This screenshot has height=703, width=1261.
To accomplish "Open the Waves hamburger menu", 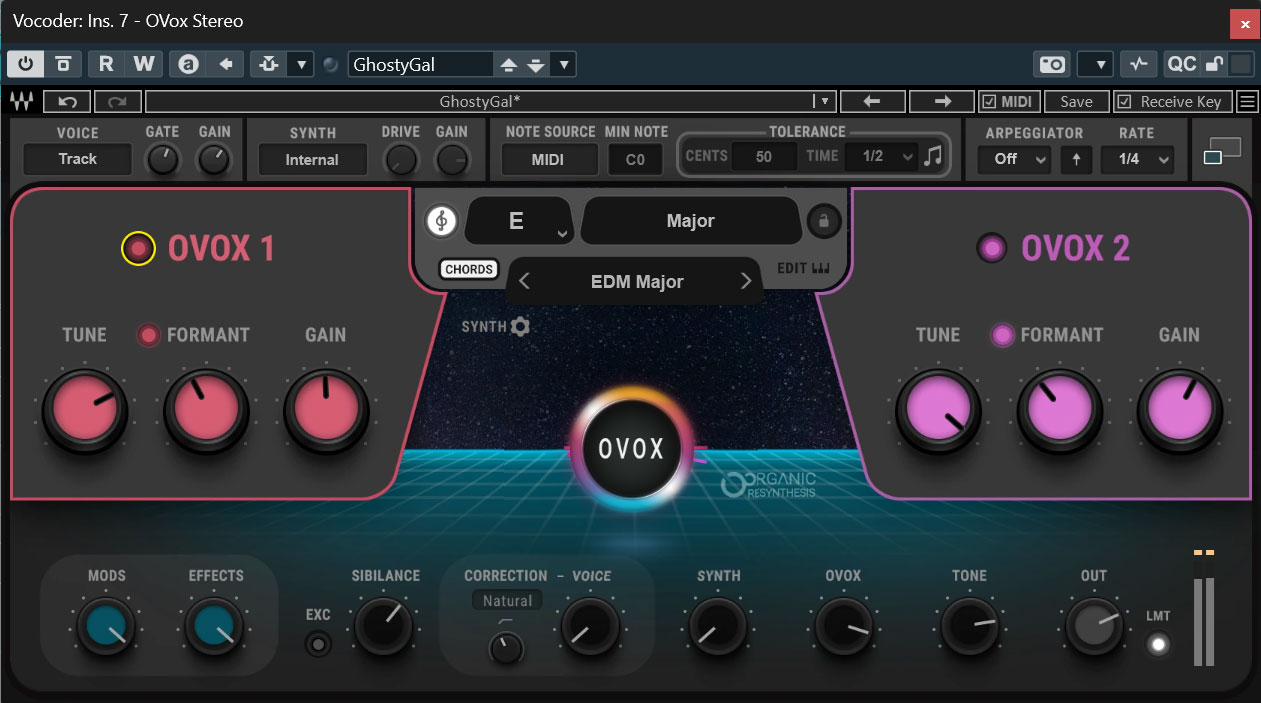I will (1246, 102).
